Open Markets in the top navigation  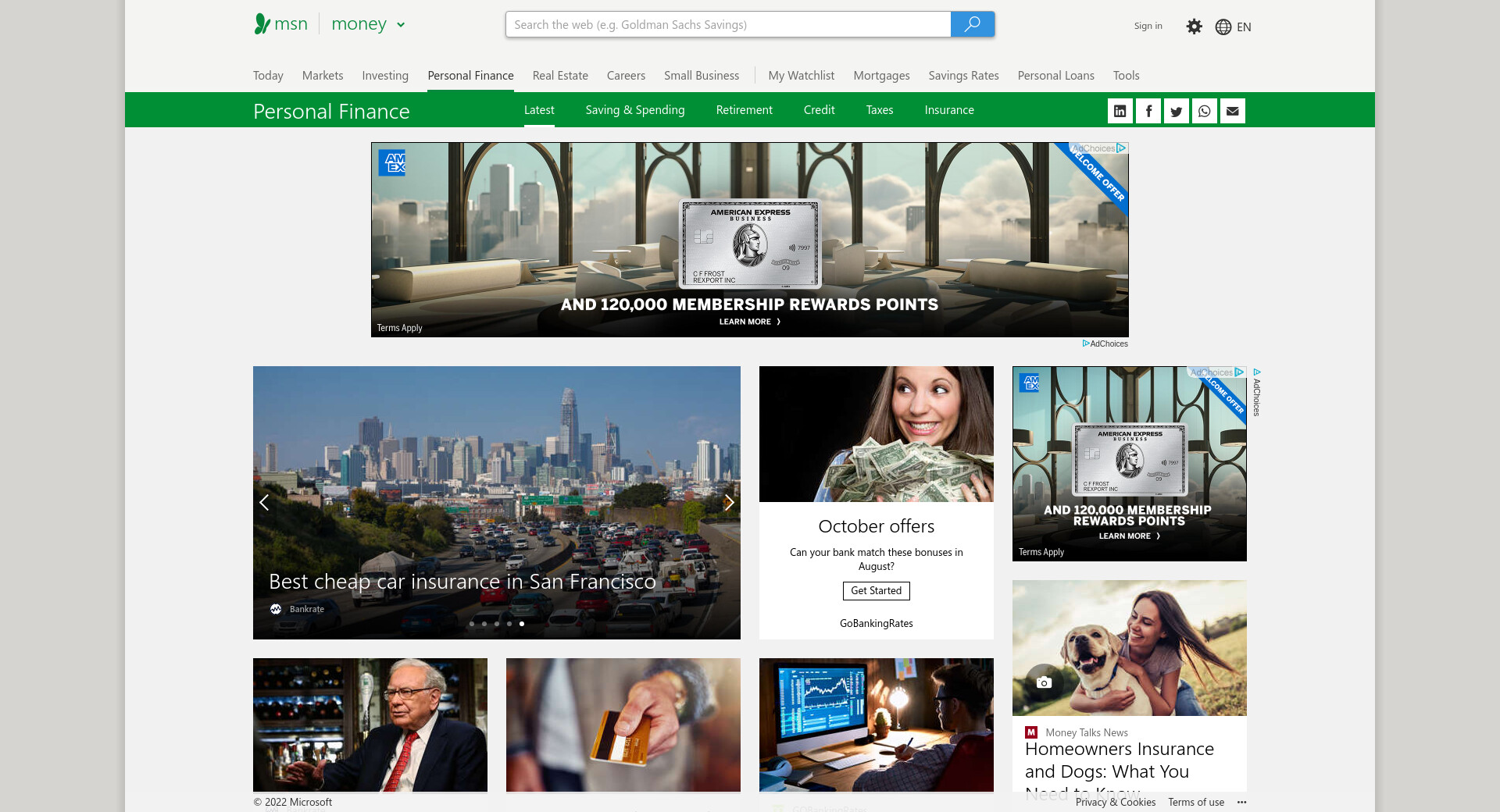pyautogui.click(x=322, y=76)
